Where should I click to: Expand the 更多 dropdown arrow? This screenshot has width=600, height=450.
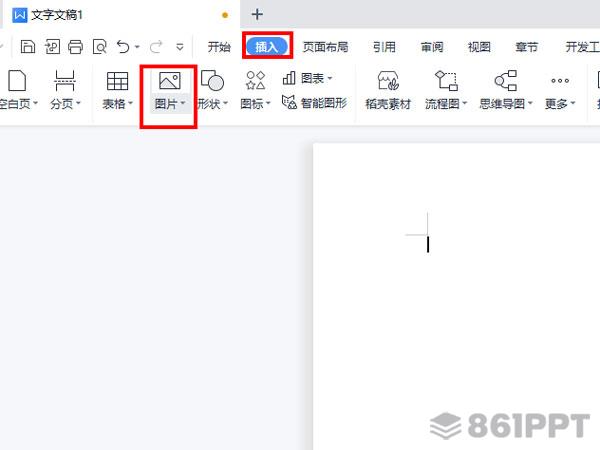[573, 103]
